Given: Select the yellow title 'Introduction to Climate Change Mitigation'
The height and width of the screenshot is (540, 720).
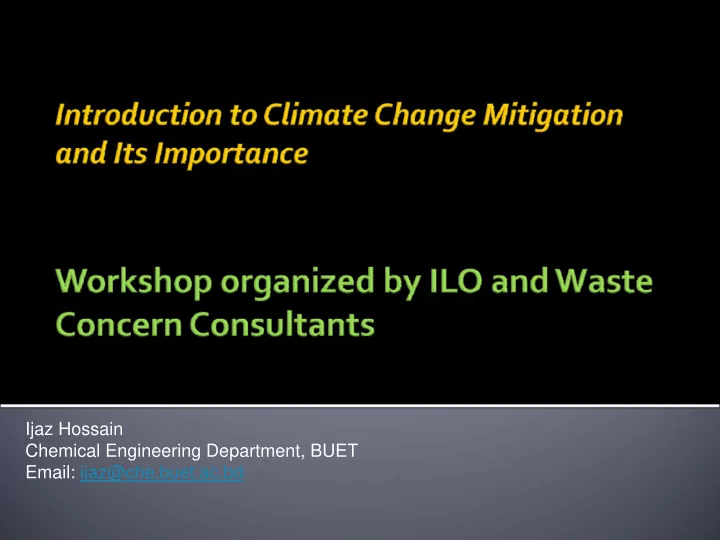Looking at the screenshot, I should (x=339, y=115).
